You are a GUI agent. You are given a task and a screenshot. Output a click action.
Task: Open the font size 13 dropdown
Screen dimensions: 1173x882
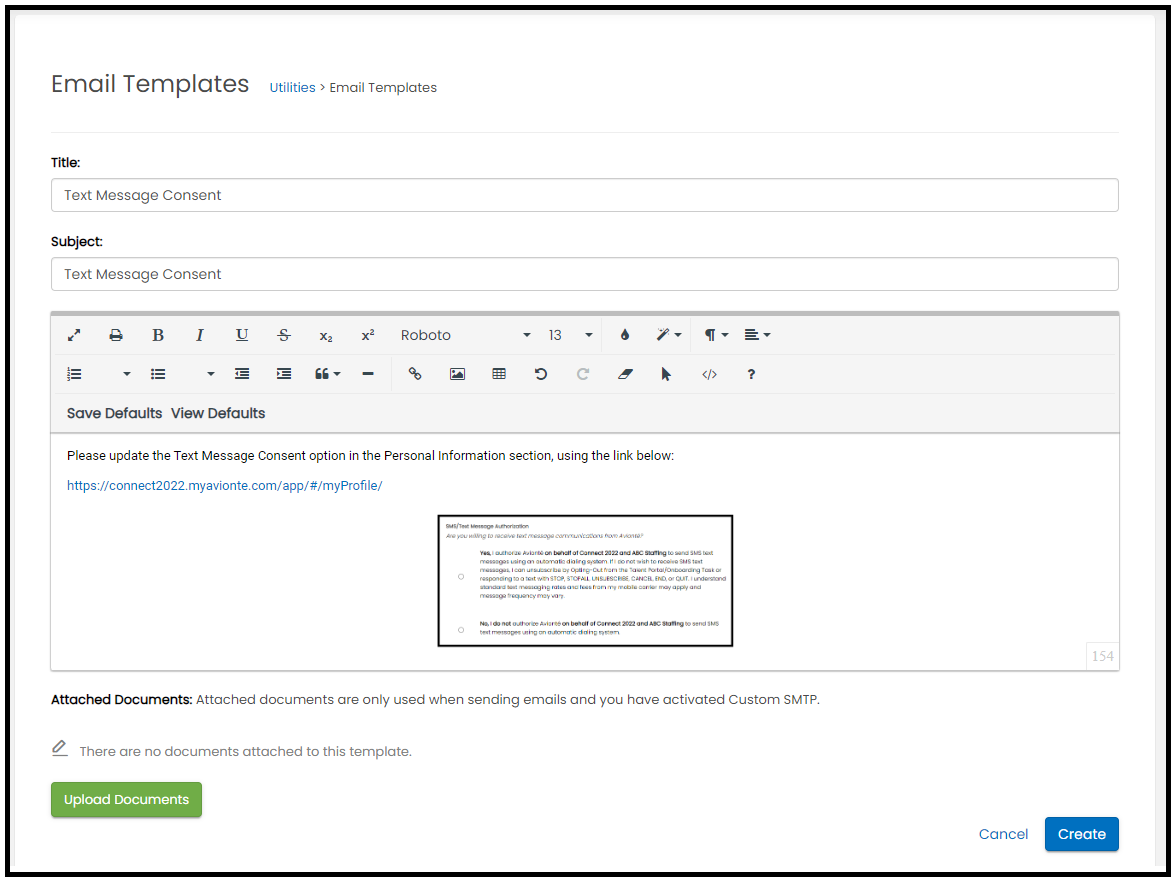[567, 335]
